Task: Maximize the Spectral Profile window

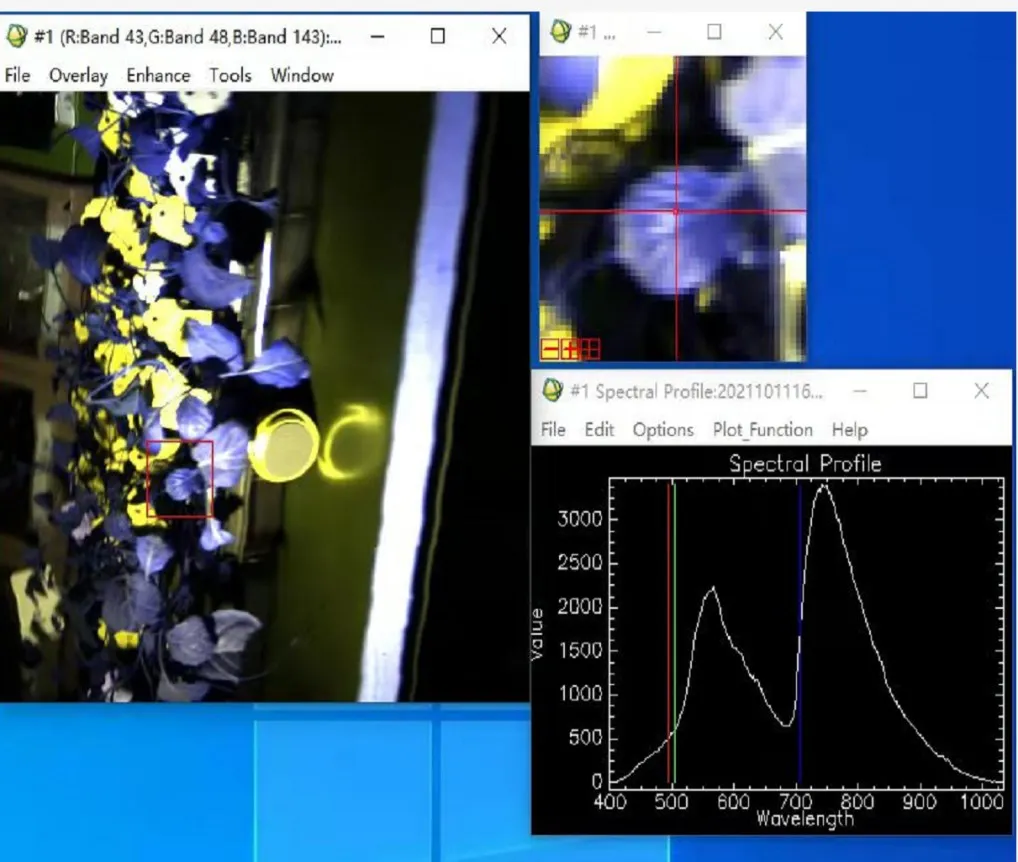Action: pos(920,391)
